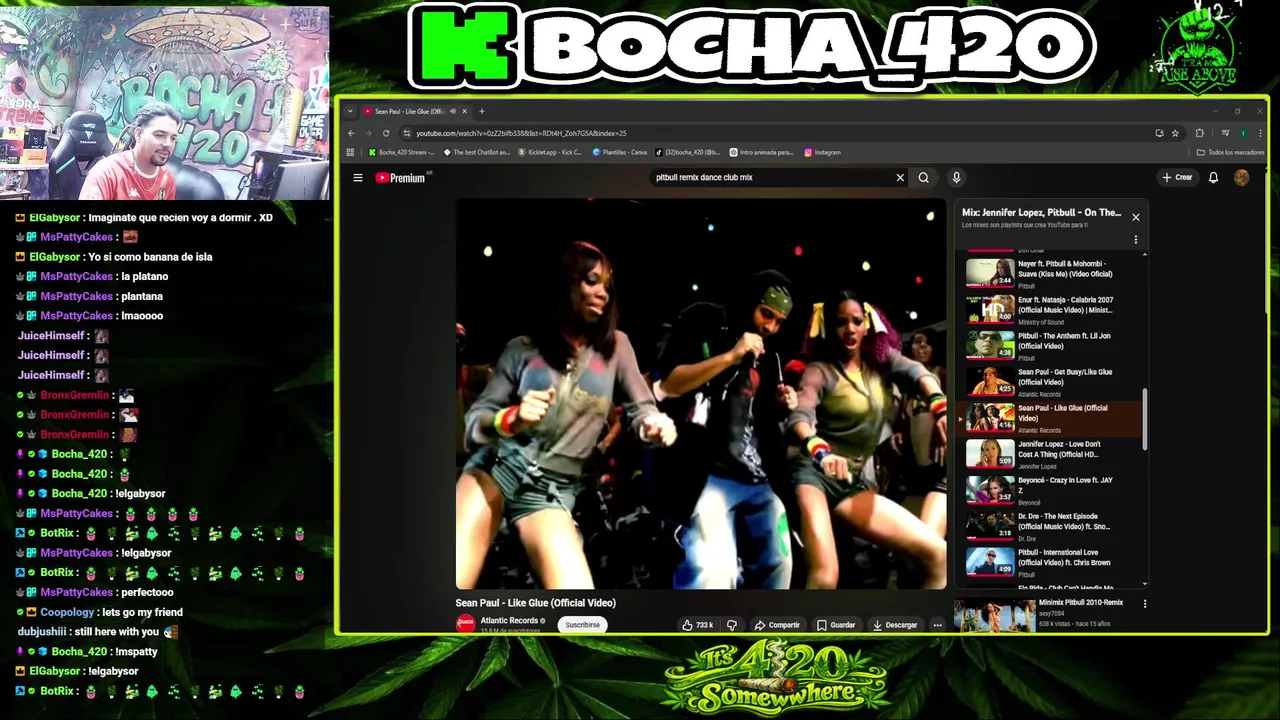Open the Chrome three-dot menu

click(x=1258, y=133)
